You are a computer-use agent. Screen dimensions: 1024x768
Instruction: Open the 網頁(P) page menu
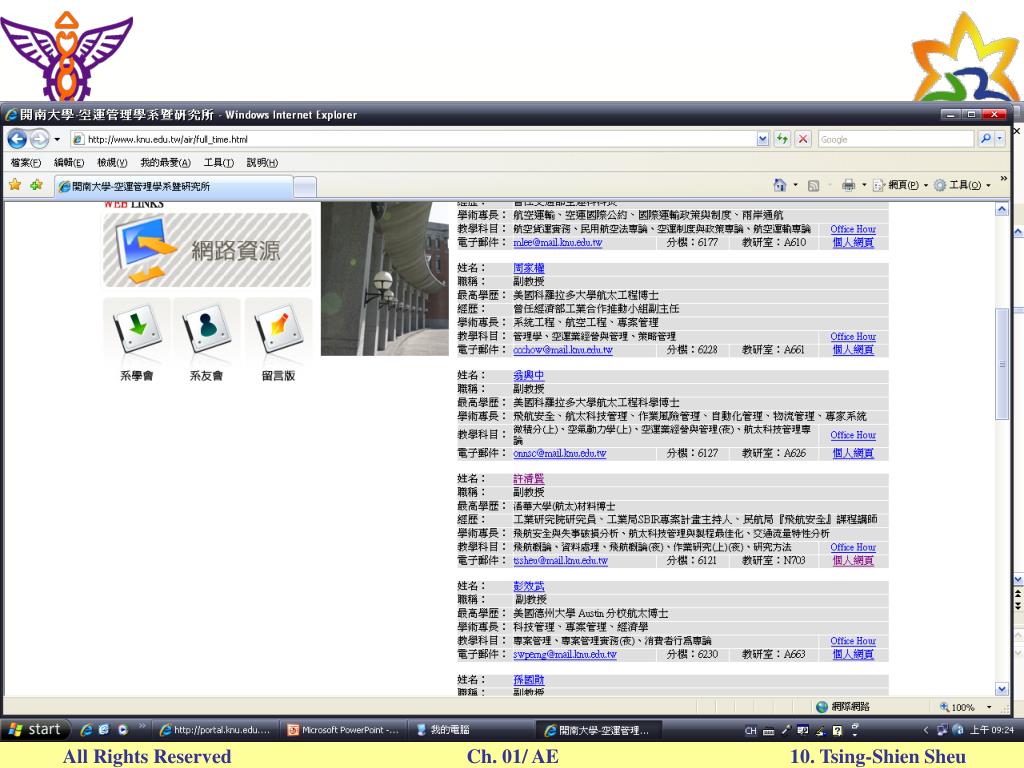pyautogui.click(x=901, y=185)
